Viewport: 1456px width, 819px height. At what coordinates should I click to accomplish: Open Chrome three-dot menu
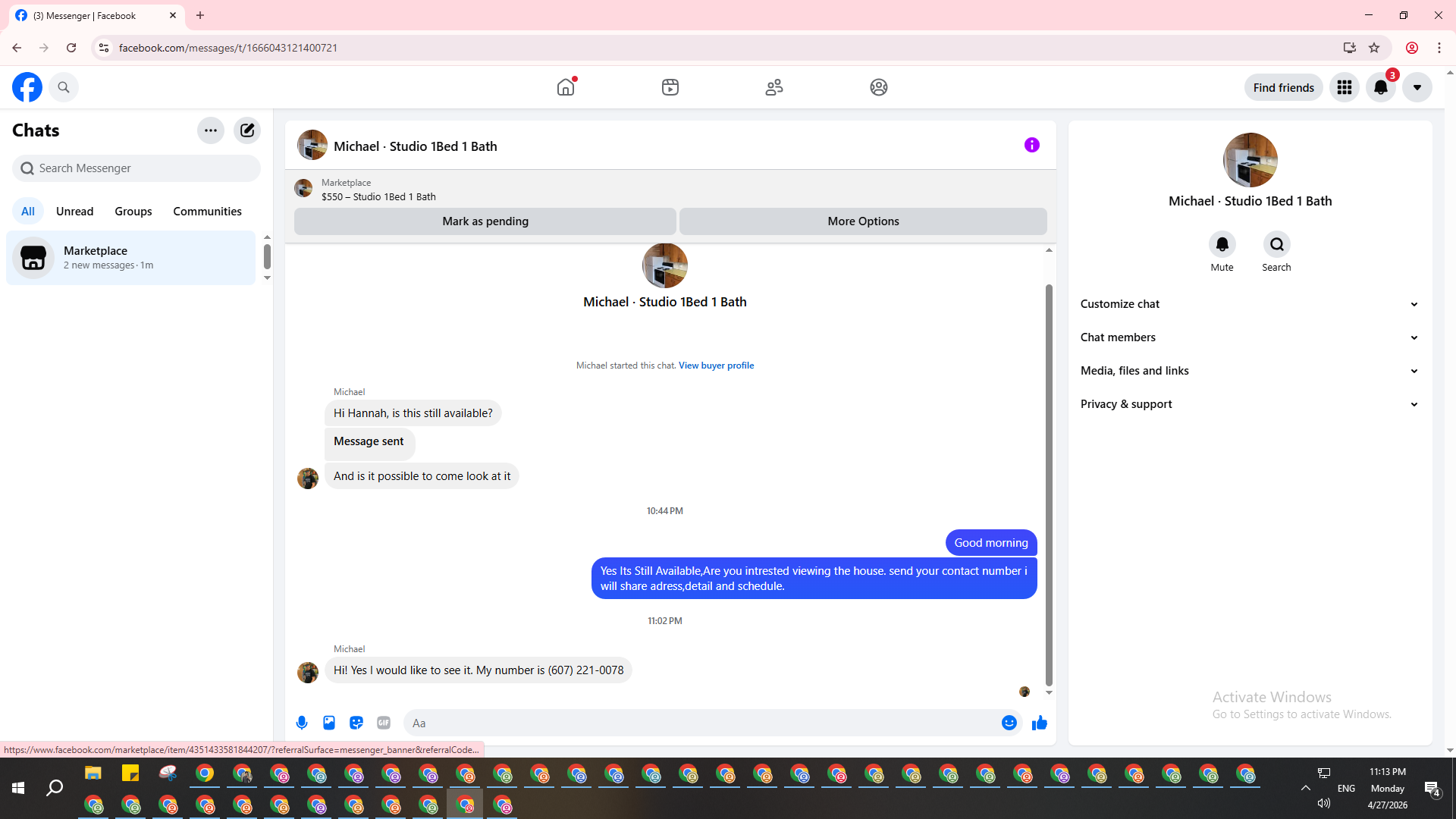[x=1439, y=48]
